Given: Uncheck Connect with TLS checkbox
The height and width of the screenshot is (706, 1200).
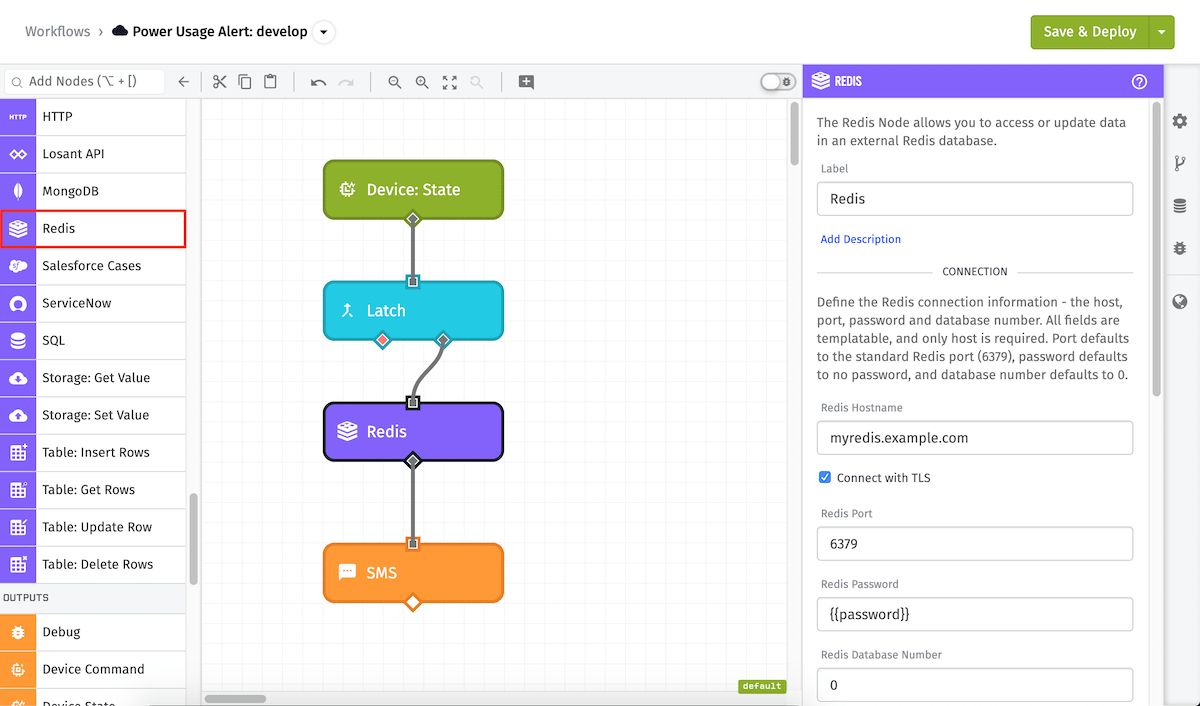Looking at the screenshot, I should 825,477.
